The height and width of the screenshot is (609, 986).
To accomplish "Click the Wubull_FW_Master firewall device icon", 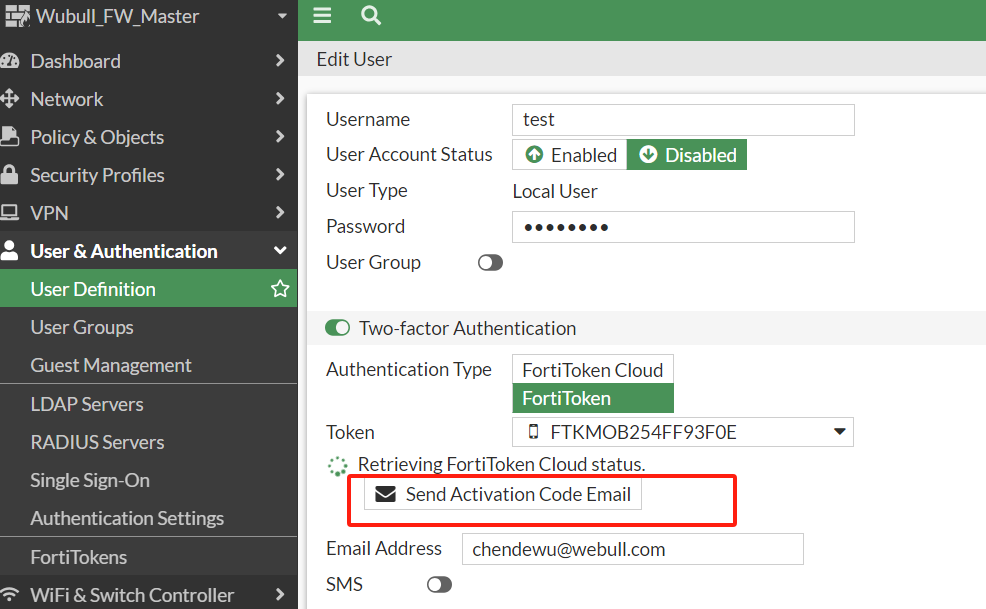I will point(17,16).
